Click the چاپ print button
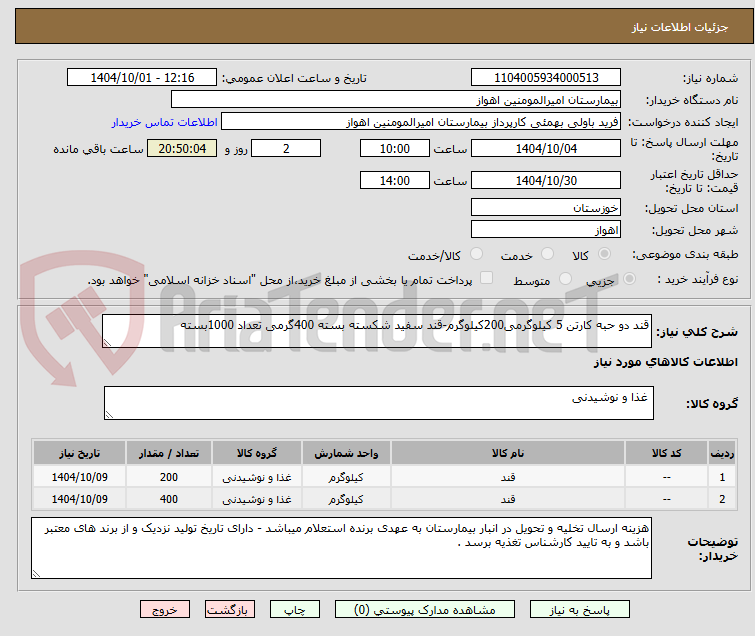The width and height of the screenshot is (755, 636). tap(295, 610)
